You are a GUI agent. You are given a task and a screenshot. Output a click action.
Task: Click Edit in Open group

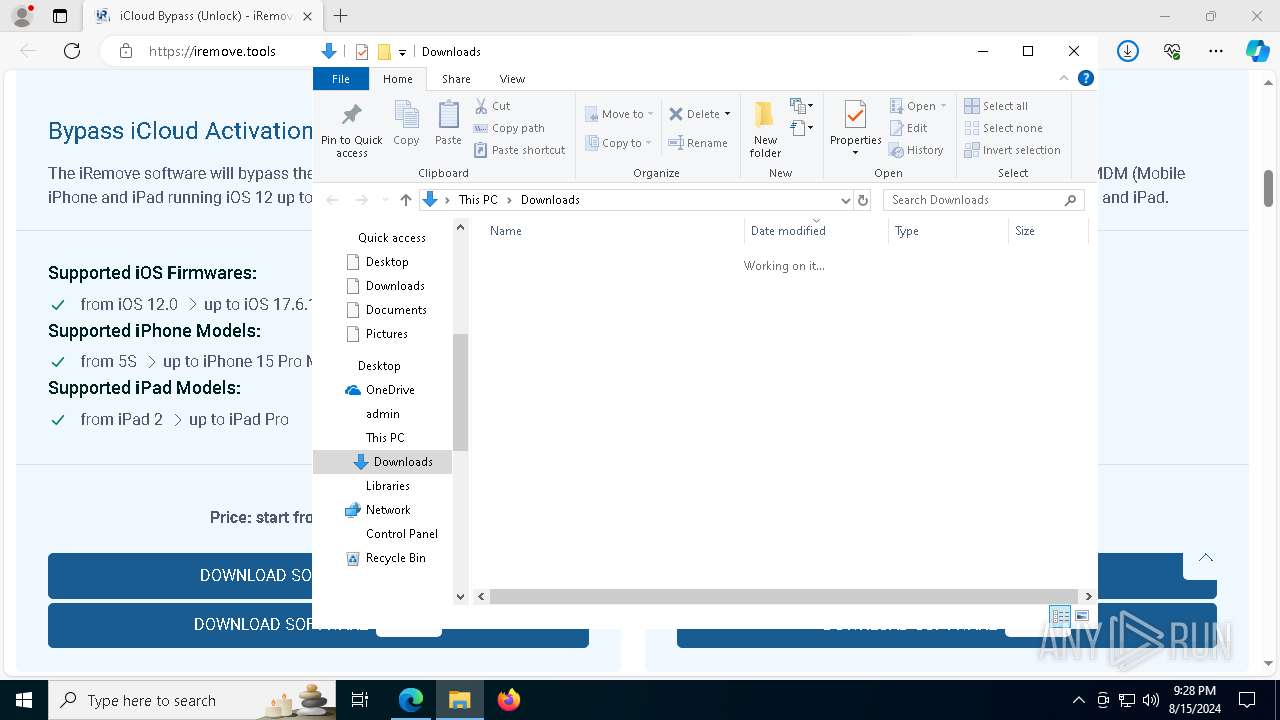tap(908, 128)
